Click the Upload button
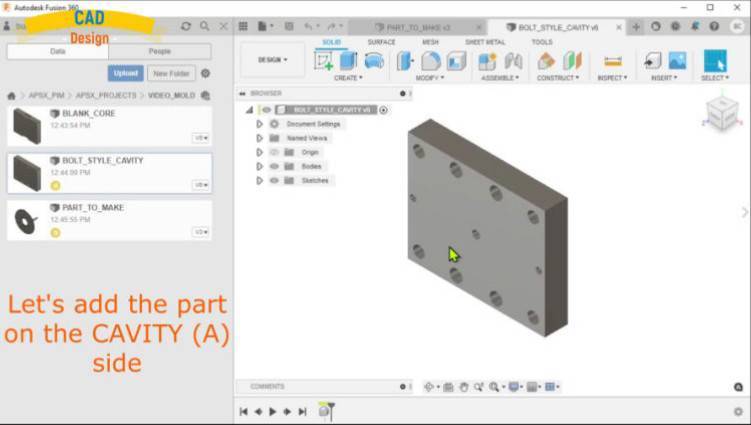751x425 pixels. [x=125, y=73]
